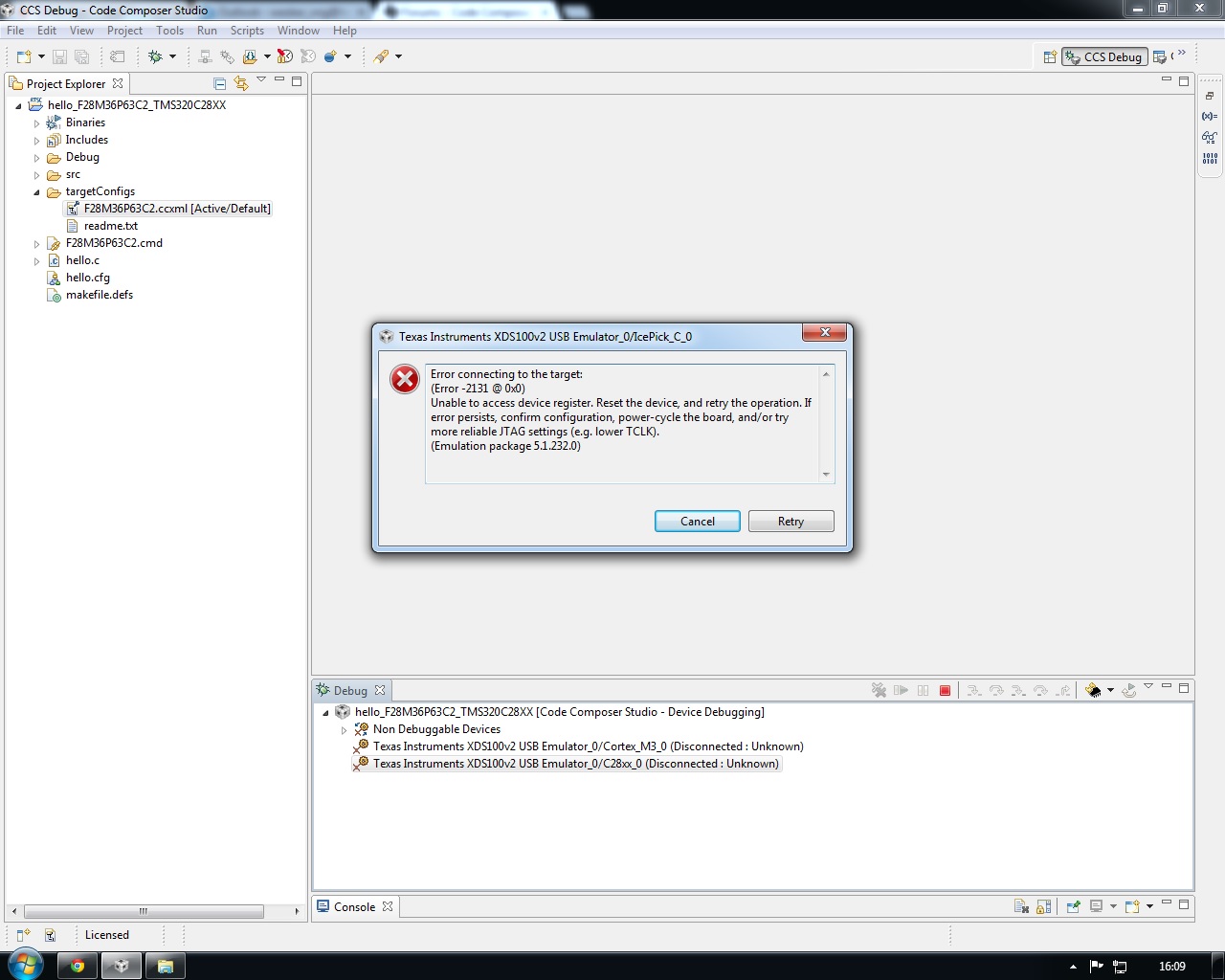Click the Retry button in the error dialog
Viewport: 1225px width, 980px height.
click(791, 521)
